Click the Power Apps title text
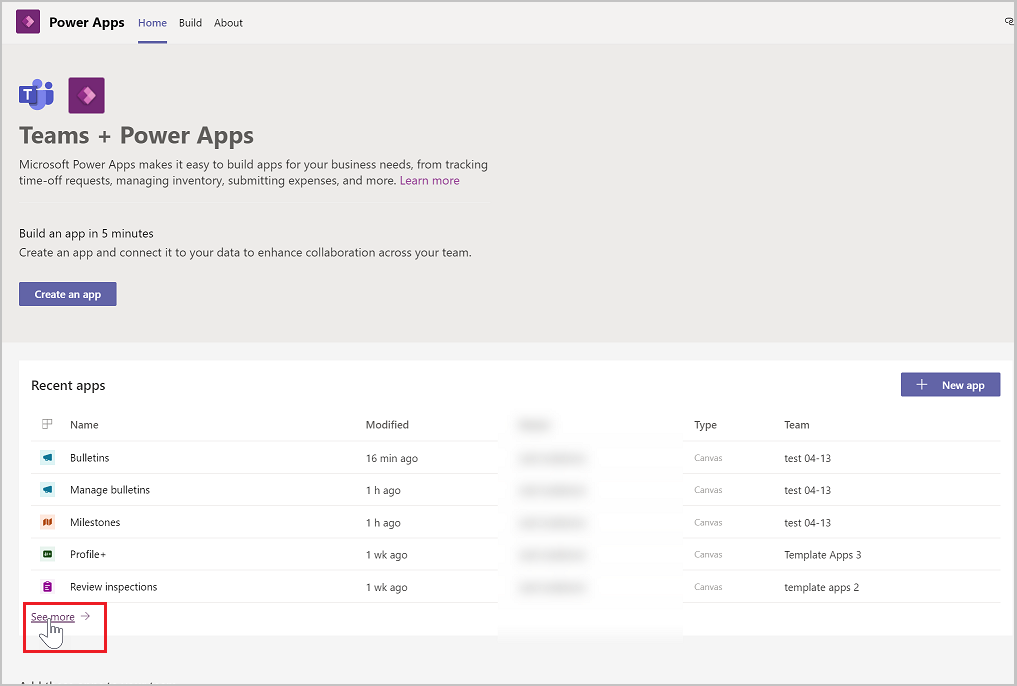Screen dimensions: 1017x686 (x=87, y=22)
